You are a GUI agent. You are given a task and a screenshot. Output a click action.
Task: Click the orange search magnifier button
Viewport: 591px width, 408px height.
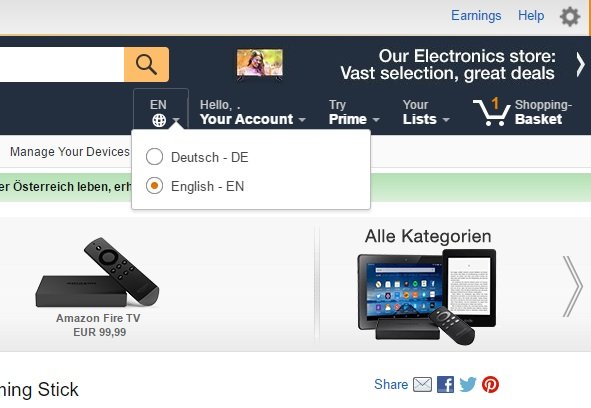(146, 64)
